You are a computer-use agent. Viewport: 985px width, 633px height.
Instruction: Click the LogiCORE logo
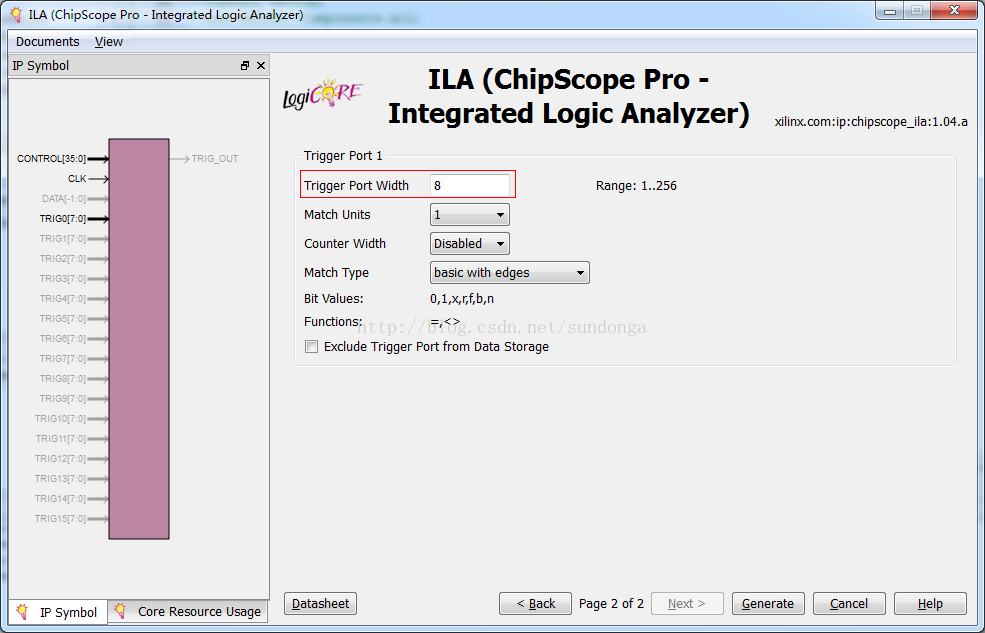[x=323, y=94]
